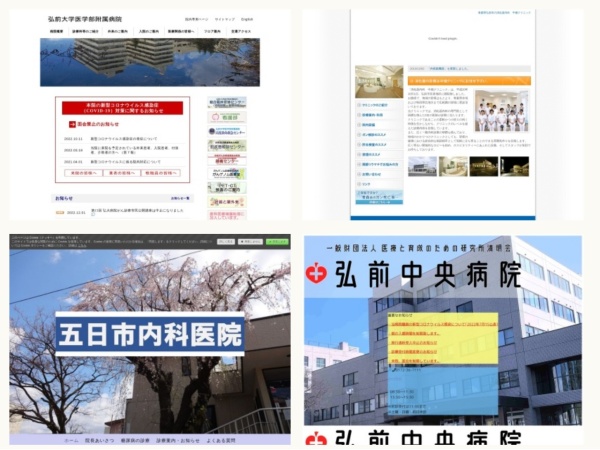The width and height of the screenshot is (600, 450).
Task: Open the 2021.04.01 coronavirus news row
Action: [x=122, y=162]
